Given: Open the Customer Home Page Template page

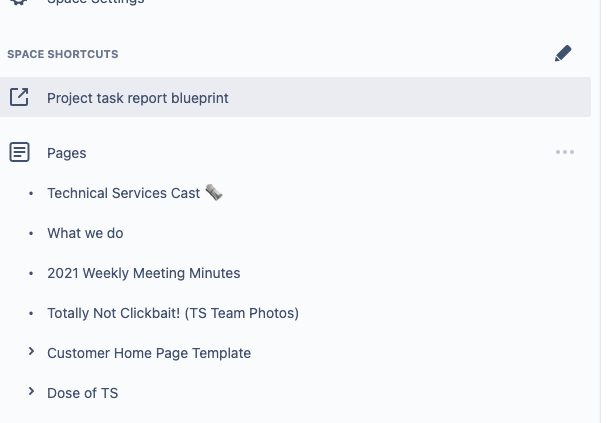Looking at the screenshot, I should click(149, 353).
